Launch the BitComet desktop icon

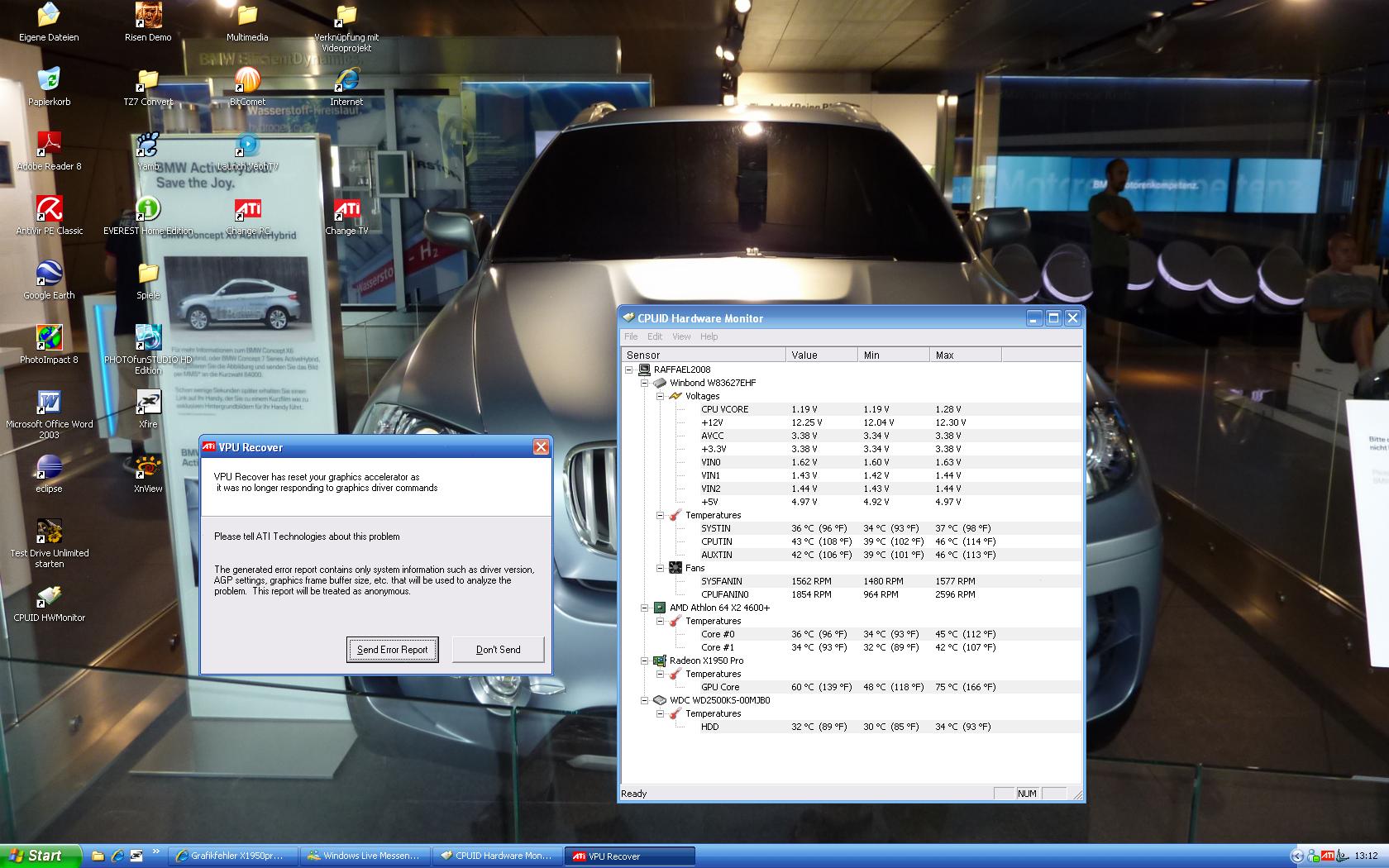[x=247, y=87]
